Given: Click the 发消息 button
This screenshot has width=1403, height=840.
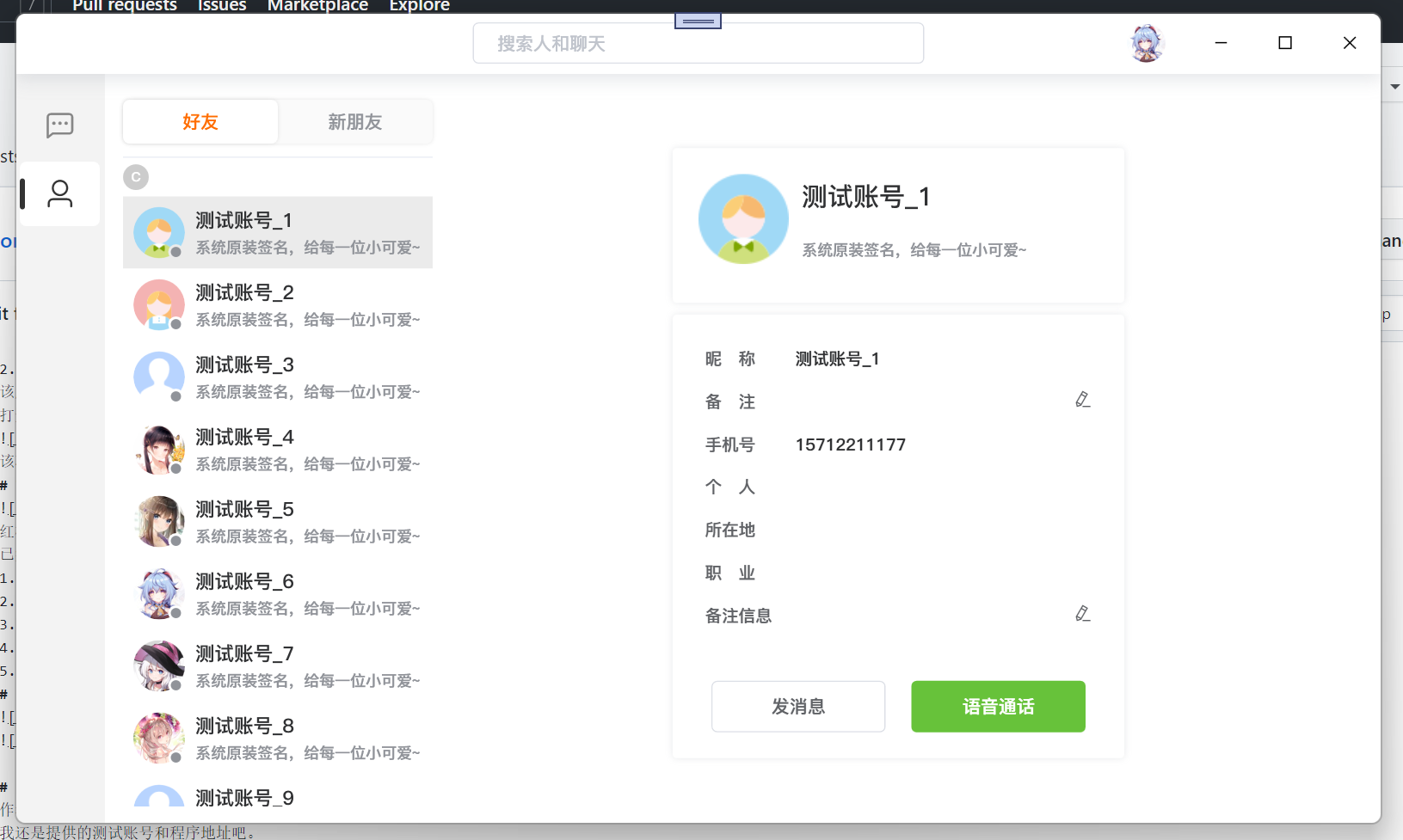Looking at the screenshot, I should (798, 707).
